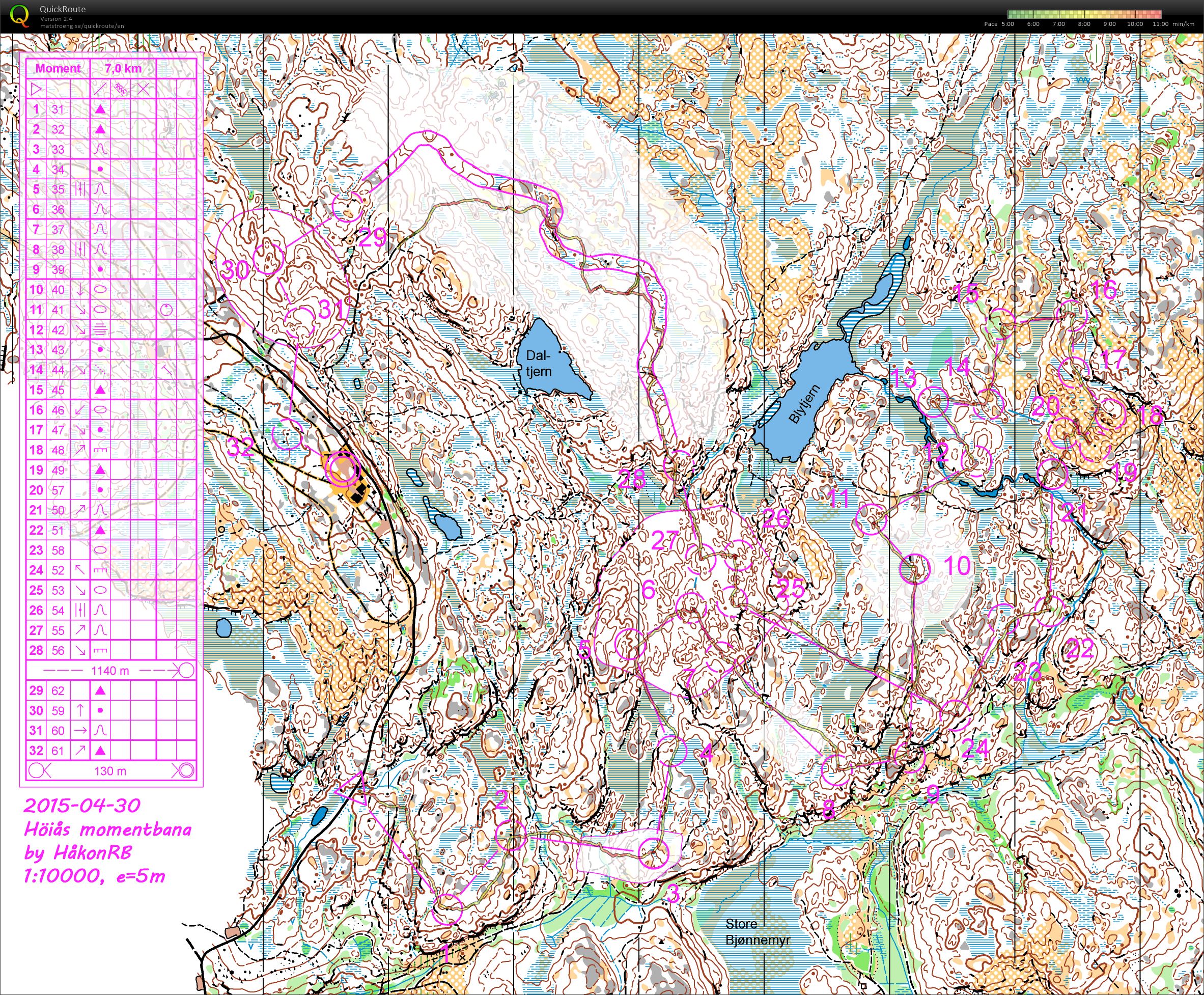The height and width of the screenshot is (995, 1204).
Task: Click the '1:10000, e=5m' scale text
Action: tap(95, 876)
